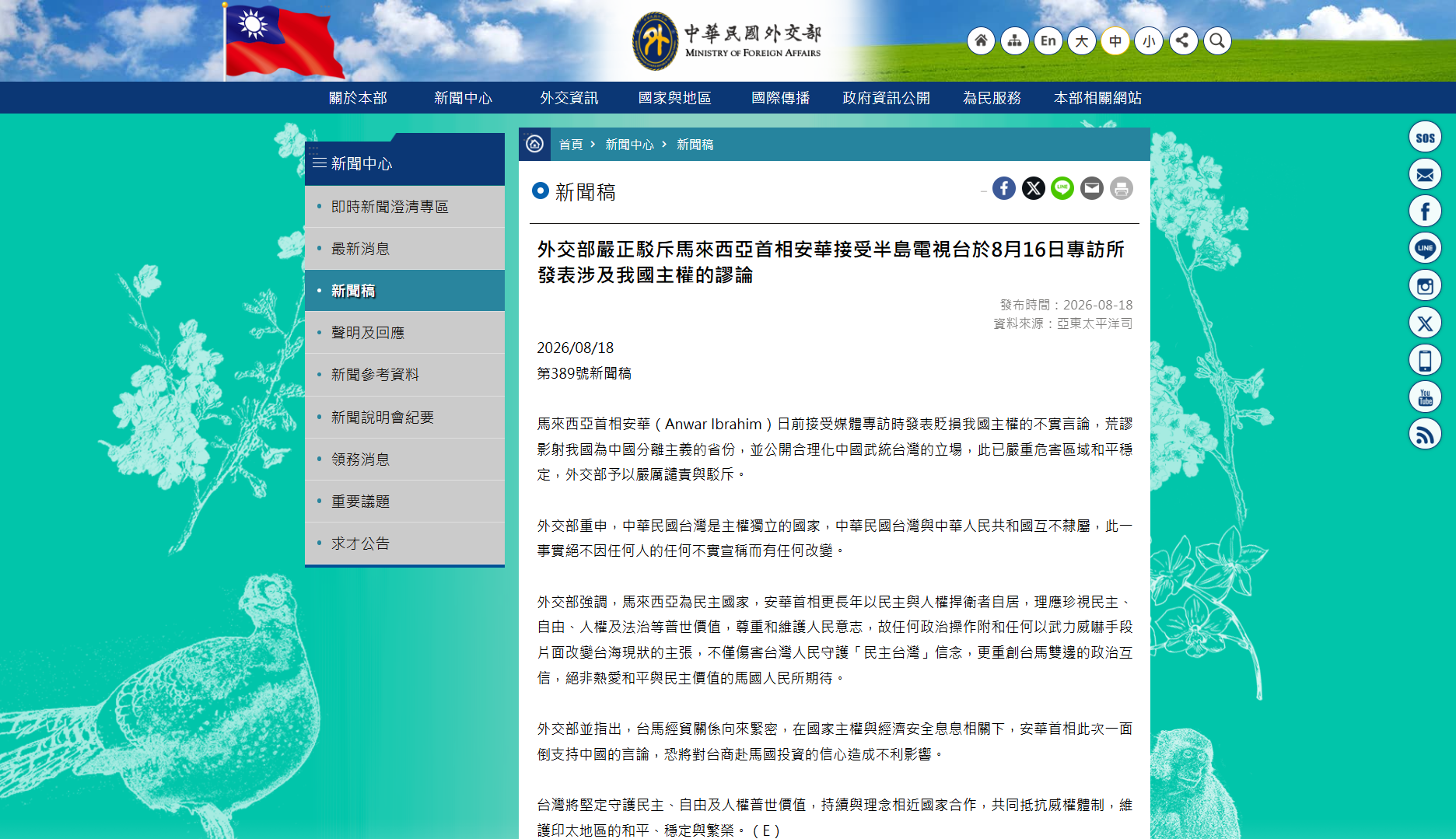
Task: Set font size to large (大)
Action: point(1082,40)
